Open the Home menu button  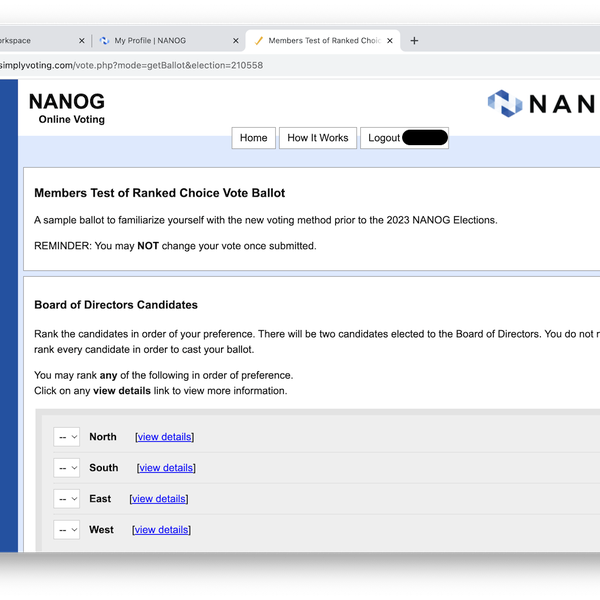[x=253, y=138]
